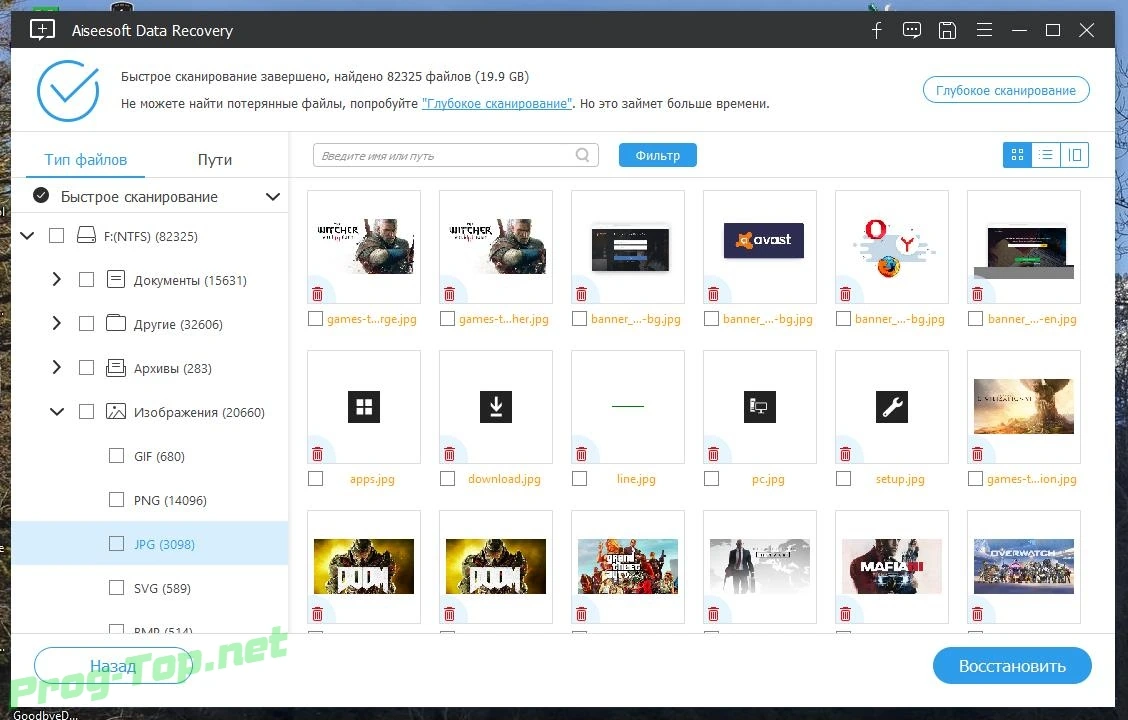The height and width of the screenshot is (720, 1128).
Task: Click the Быстрое сканирование check mark icon
Action: [x=41, y=196]
